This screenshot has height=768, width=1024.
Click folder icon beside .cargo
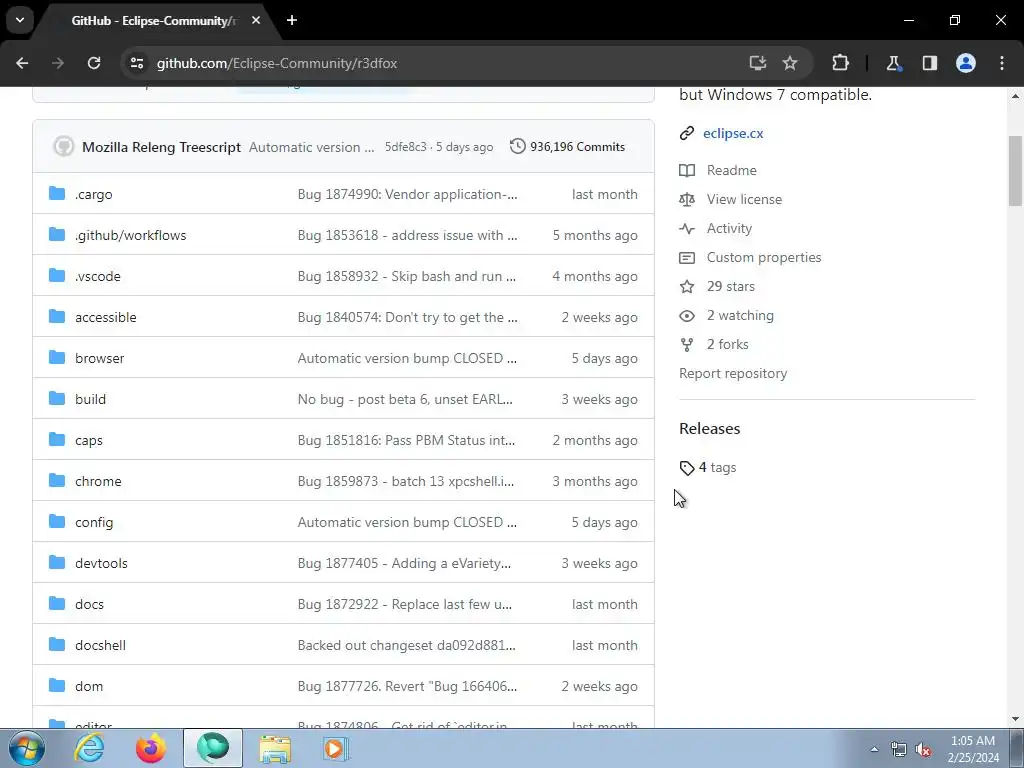pos(57,193)
